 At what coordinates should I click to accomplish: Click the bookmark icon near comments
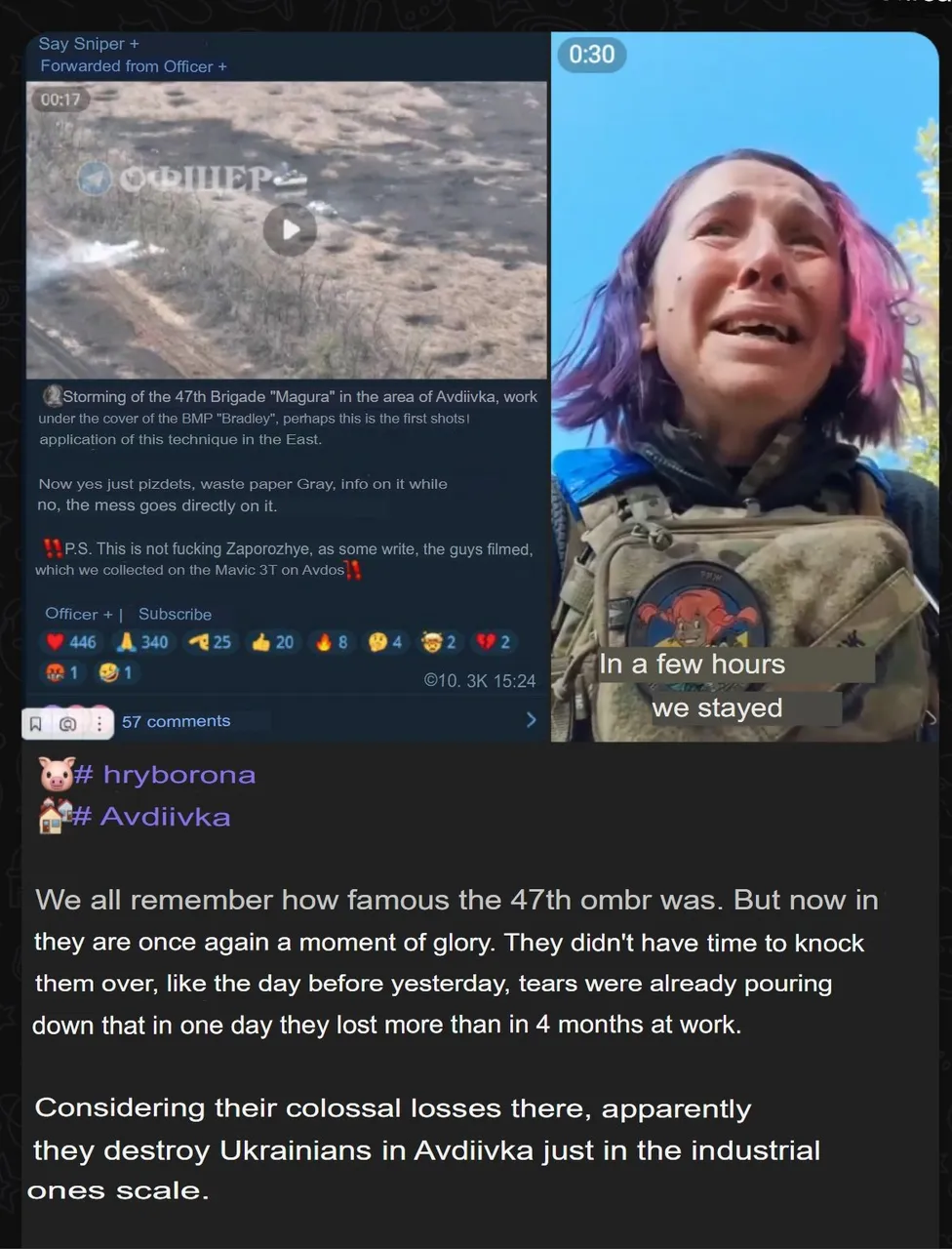pyautogui.click(x=35, y=723)
